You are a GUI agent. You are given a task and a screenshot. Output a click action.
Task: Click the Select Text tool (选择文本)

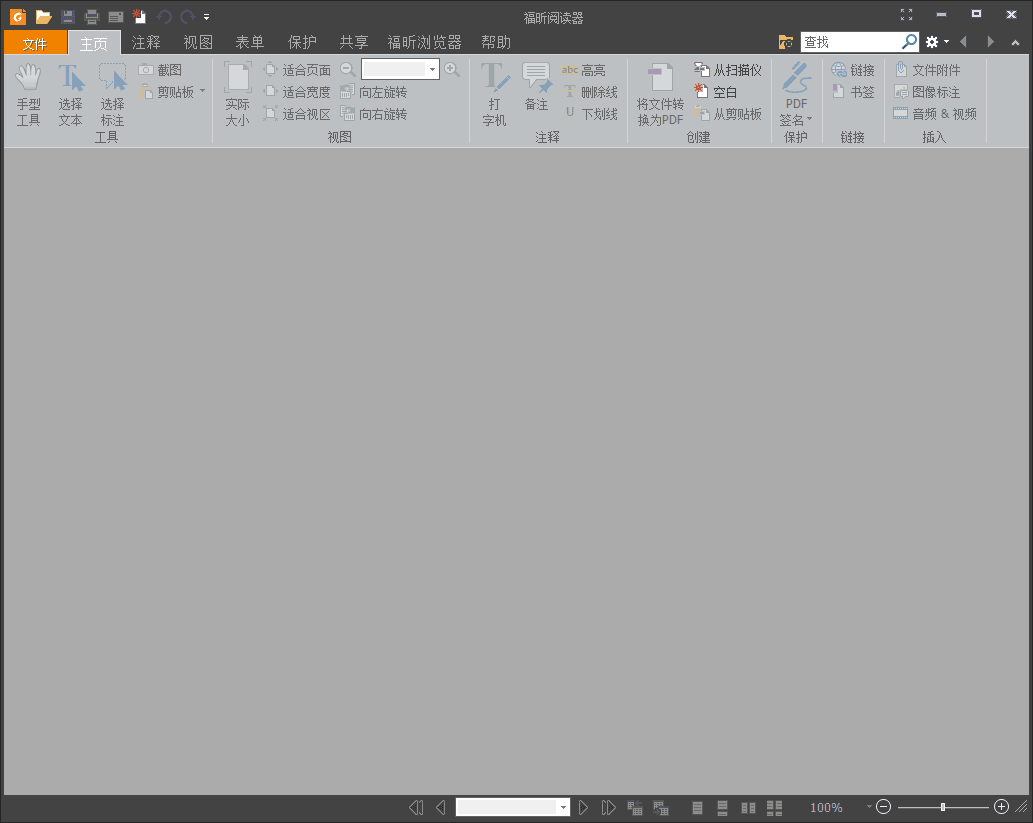[70, 96]
